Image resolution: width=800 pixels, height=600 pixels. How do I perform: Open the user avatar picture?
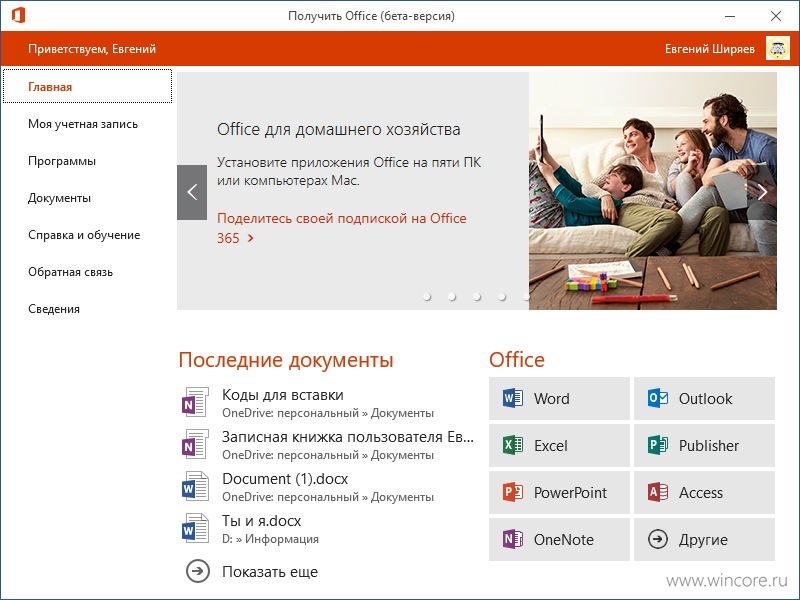778,48
